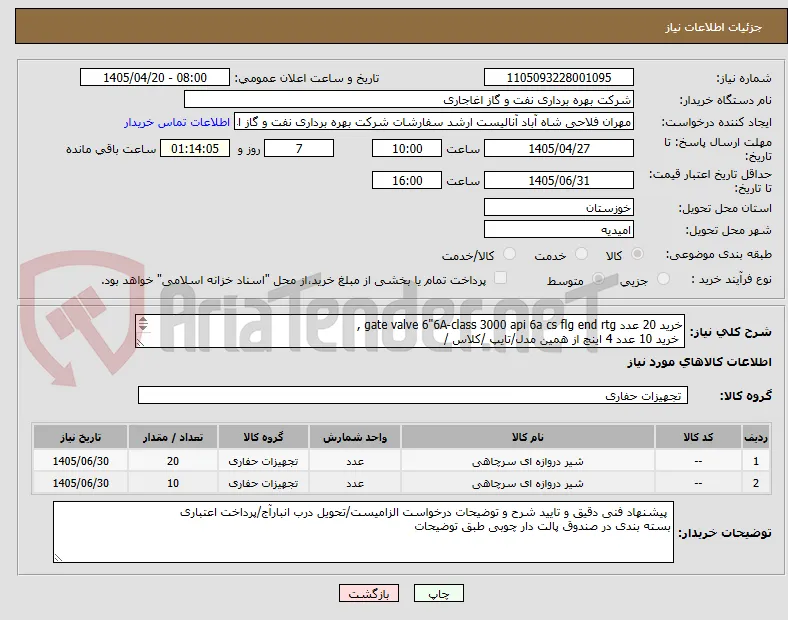Click the ردیف column header
This screenshot has width=788, height=620.
[755, 437]
